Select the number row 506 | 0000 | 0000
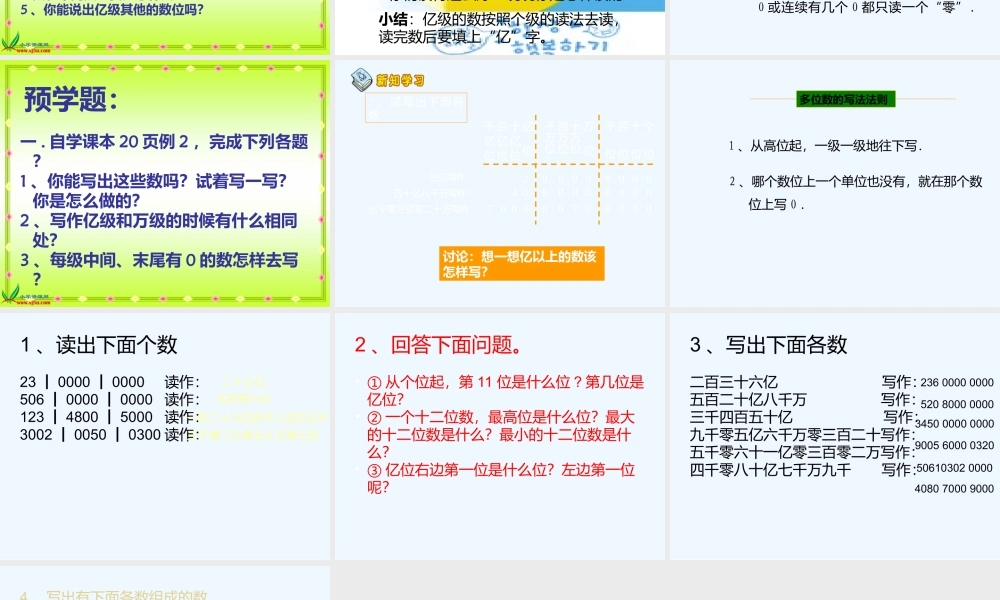 click(x=86, y=399)
